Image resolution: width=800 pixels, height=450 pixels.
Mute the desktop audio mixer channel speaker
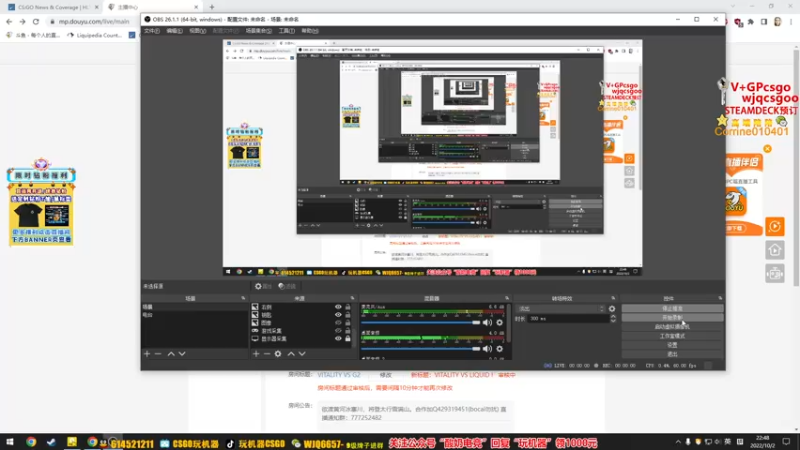point(487,349)
